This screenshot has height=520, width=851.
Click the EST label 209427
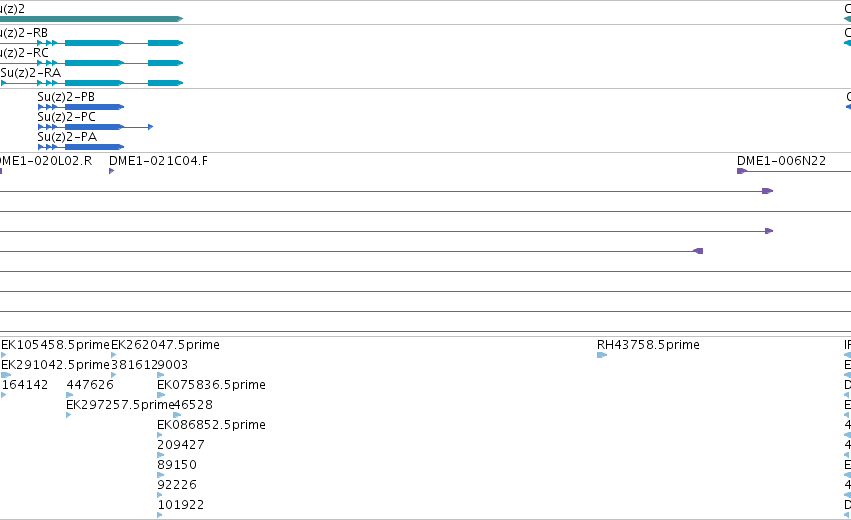click(181, 445)
